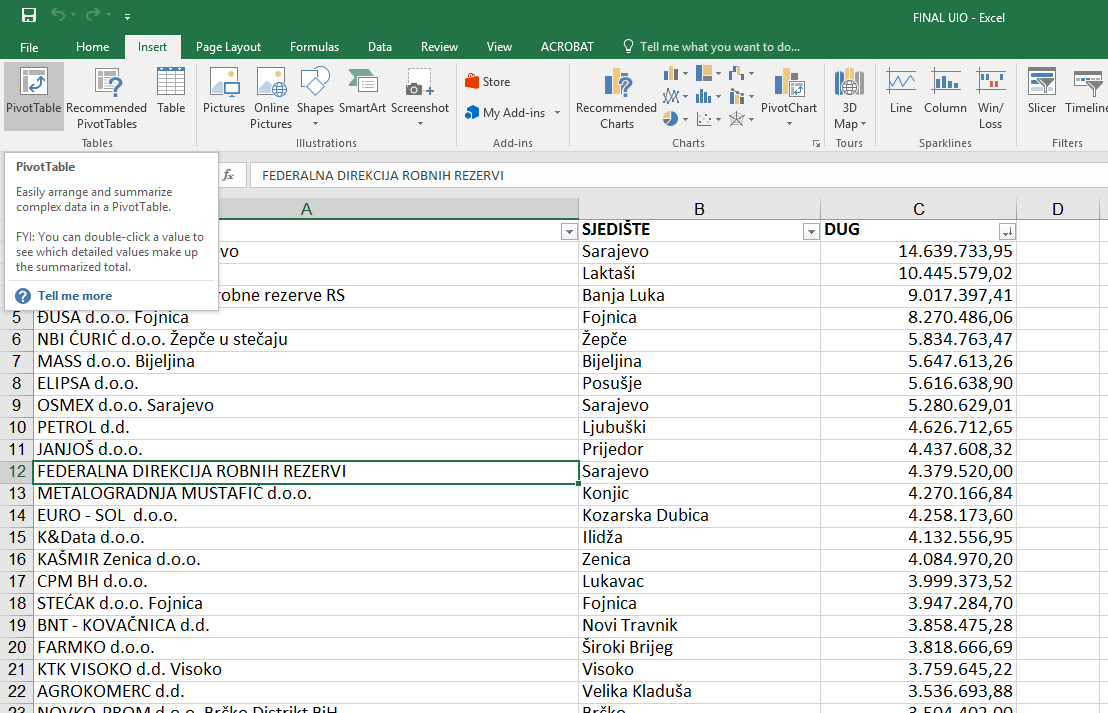Image resolution: width=1108 pixels, height=713 pixels.
Task: Insert a Slicer filter
Action: tap(1042, 90)
